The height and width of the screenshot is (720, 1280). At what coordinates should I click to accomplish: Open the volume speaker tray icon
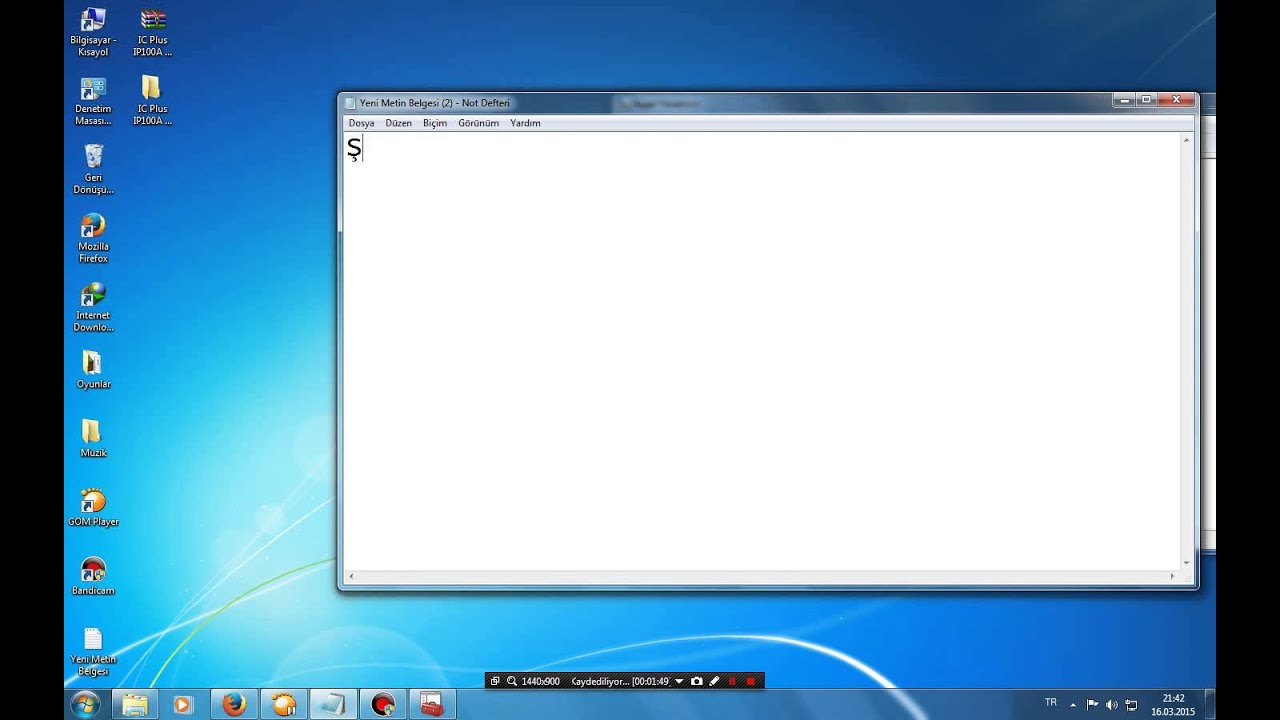coord(1112,705)
